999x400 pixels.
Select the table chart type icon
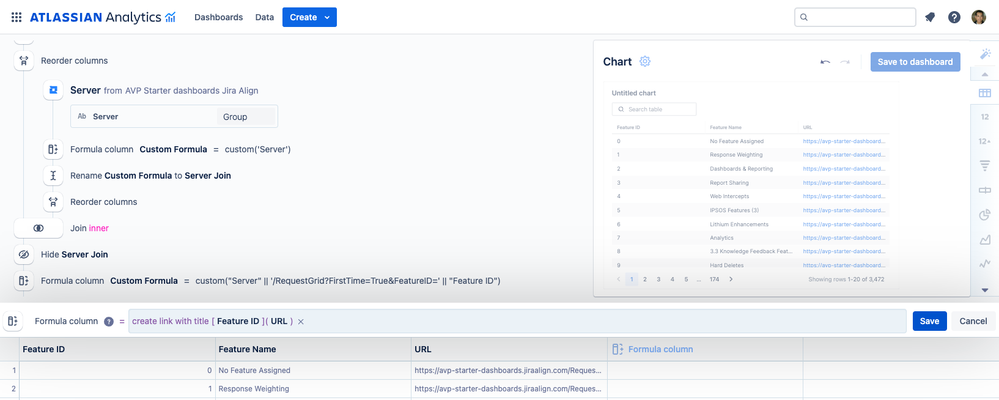point(985,93)
